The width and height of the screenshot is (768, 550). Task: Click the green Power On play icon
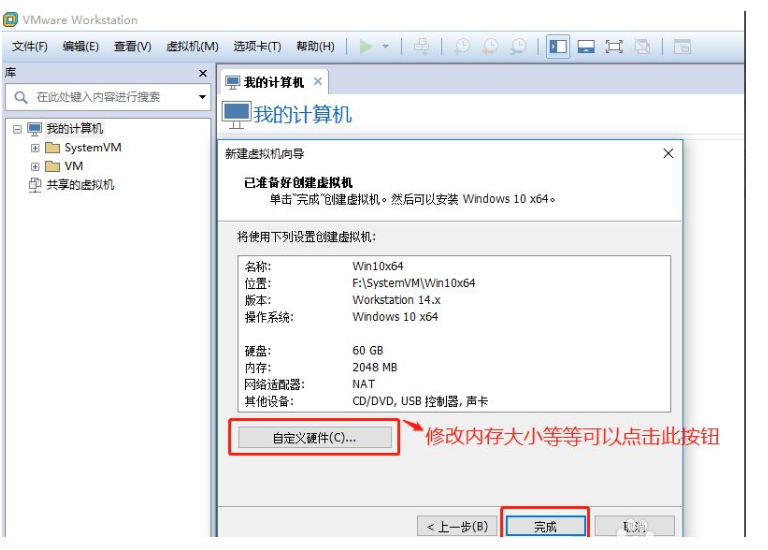(365, 47)
